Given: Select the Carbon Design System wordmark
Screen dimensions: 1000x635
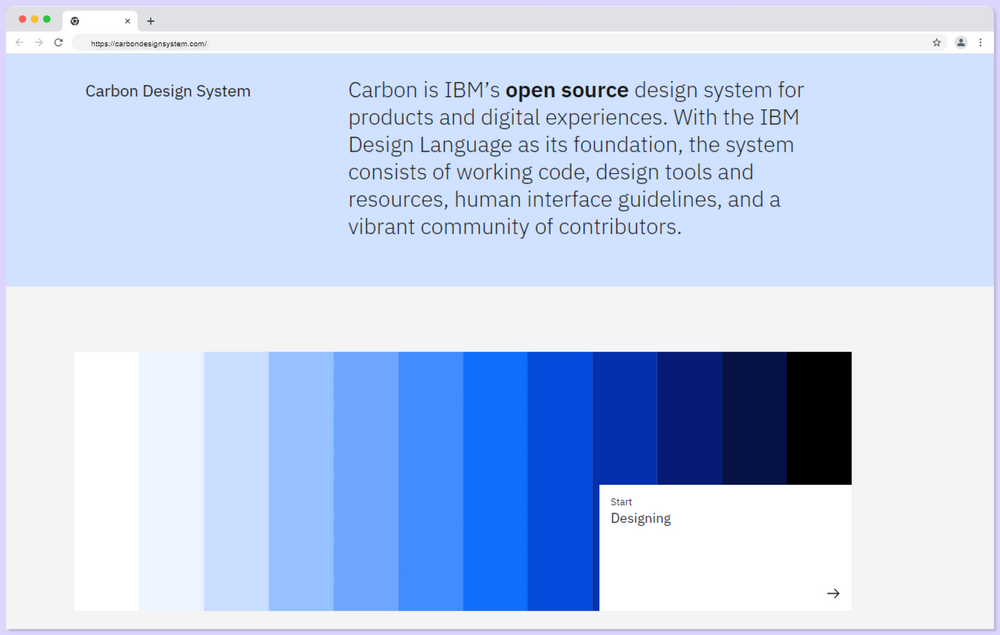Looking at the screenshot, I should 167,91.
